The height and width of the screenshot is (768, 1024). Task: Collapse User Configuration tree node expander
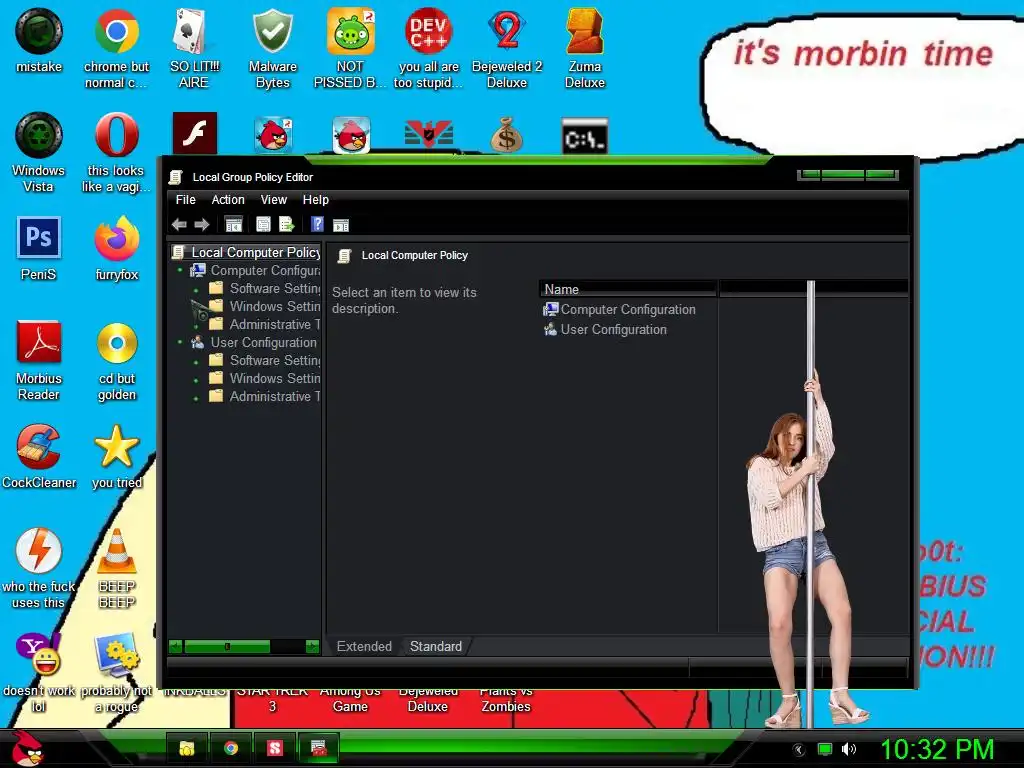180,342
